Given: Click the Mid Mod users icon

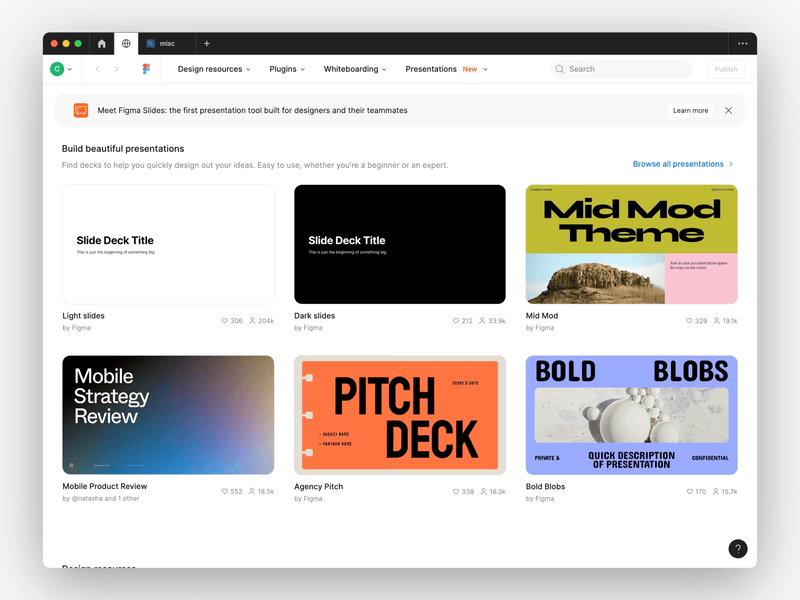Looking at the screenshot, I should 716,320.
